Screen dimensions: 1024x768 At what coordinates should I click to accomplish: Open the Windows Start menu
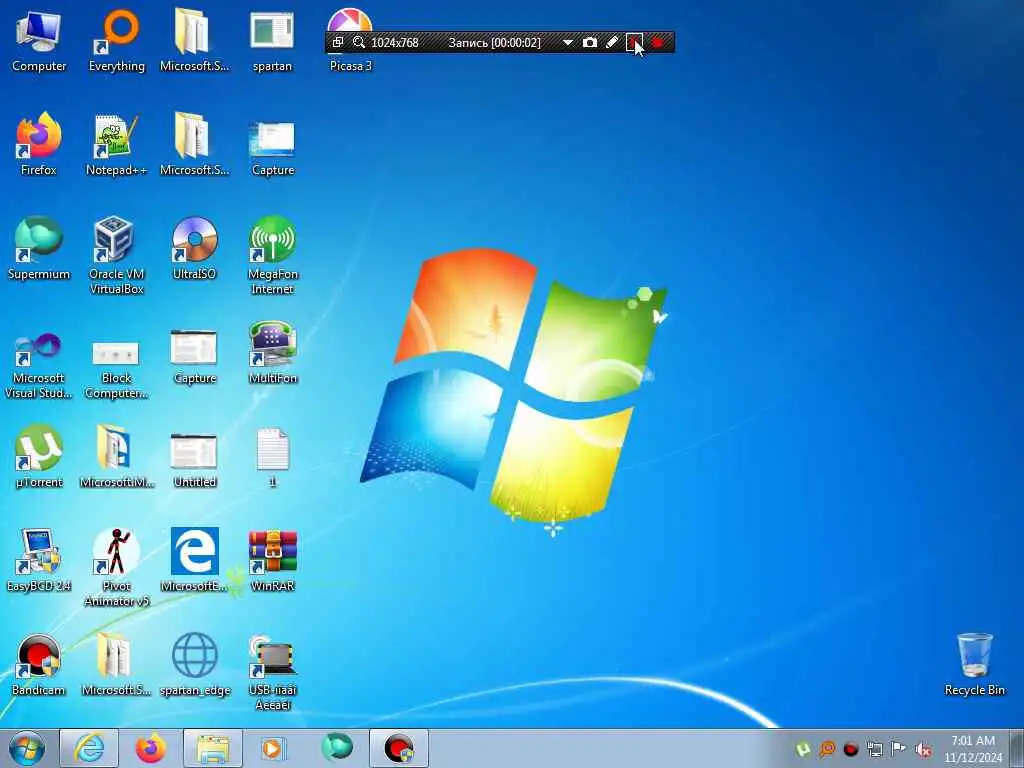(x=27, y=748)
